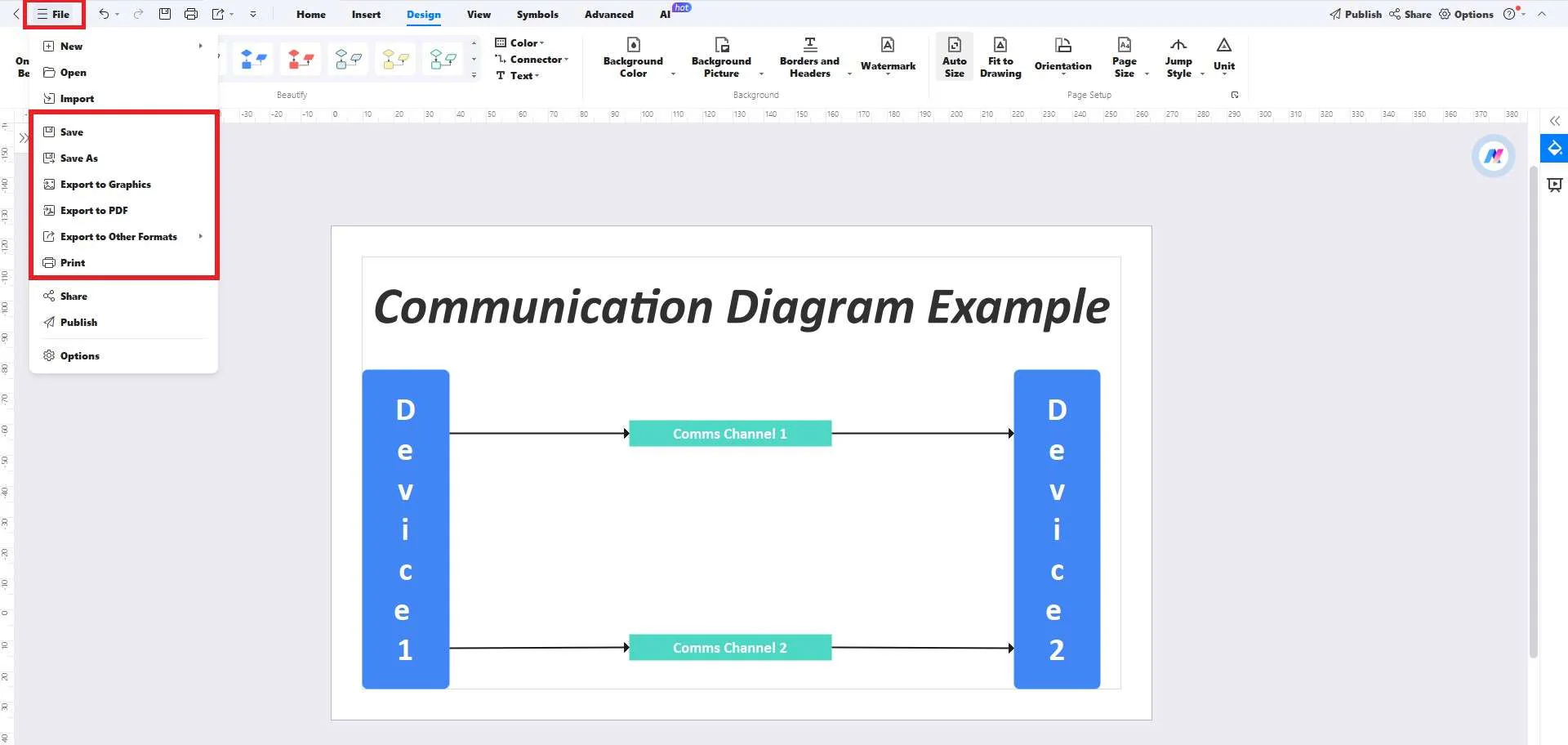The height and width of the screenshot is (745, 1568).
Task: Expand the Beautify theme gallery
Action: click(474, 75)
